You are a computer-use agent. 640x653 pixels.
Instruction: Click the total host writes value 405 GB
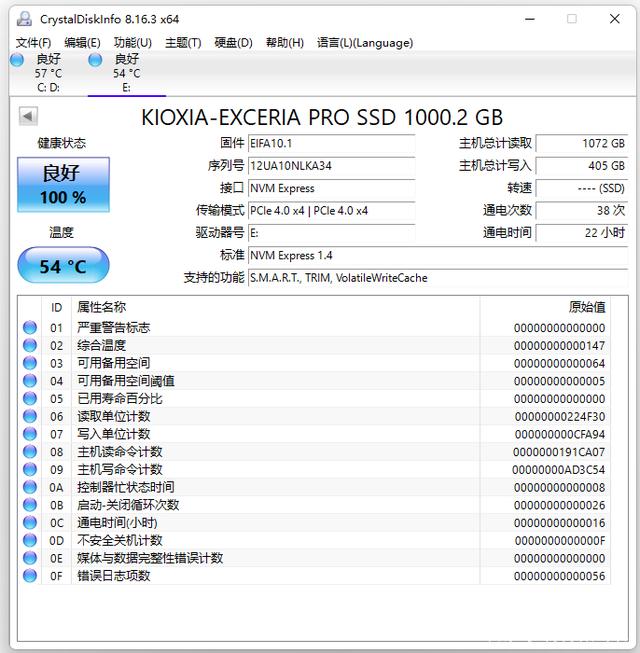tap(582, 166)
